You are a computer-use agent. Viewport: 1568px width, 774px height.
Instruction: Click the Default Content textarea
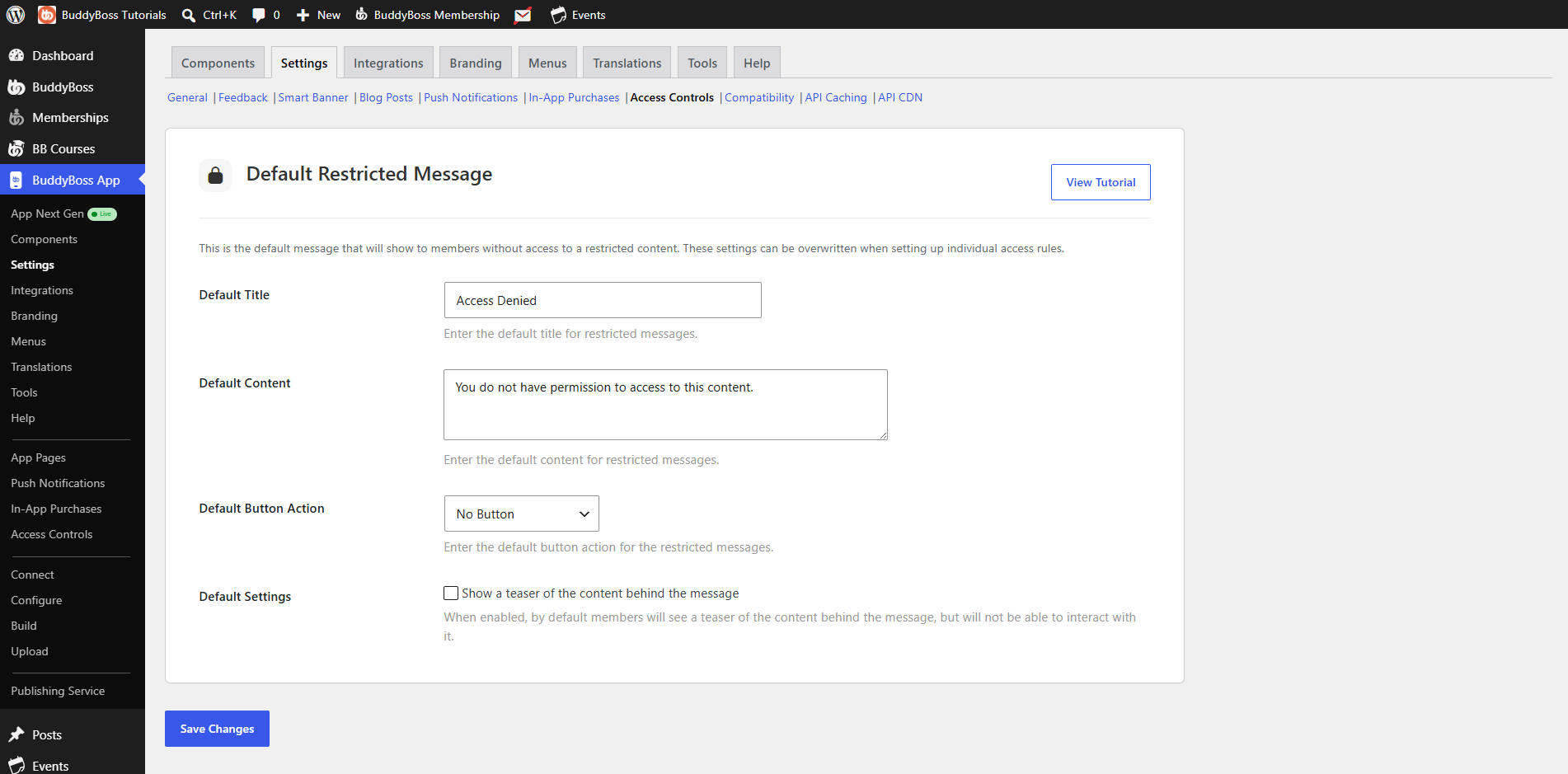tap(665, 405)
